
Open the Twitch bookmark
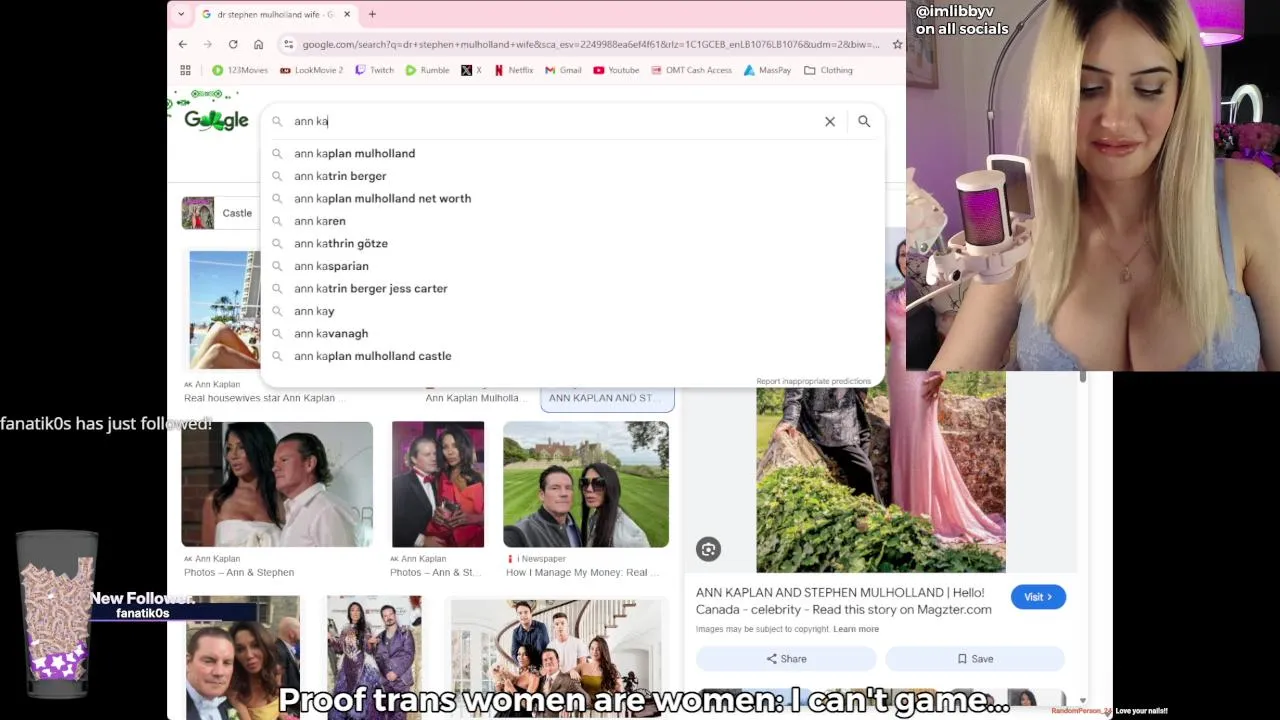pyautogui.click(x=375, y=70)
